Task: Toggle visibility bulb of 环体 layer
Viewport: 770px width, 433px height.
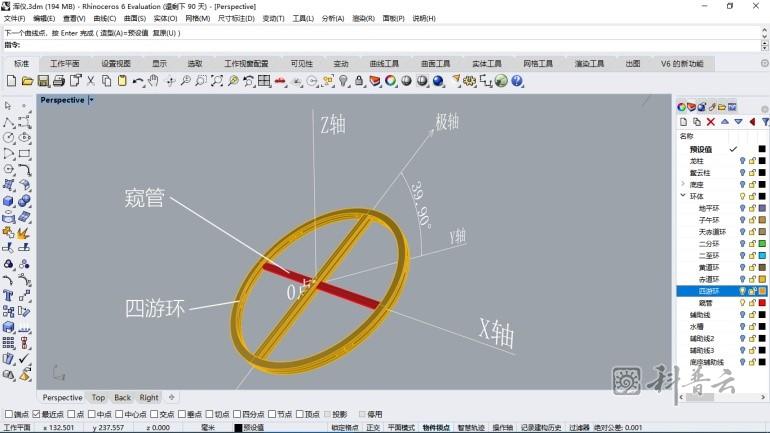Action: (x=742, y=196)
